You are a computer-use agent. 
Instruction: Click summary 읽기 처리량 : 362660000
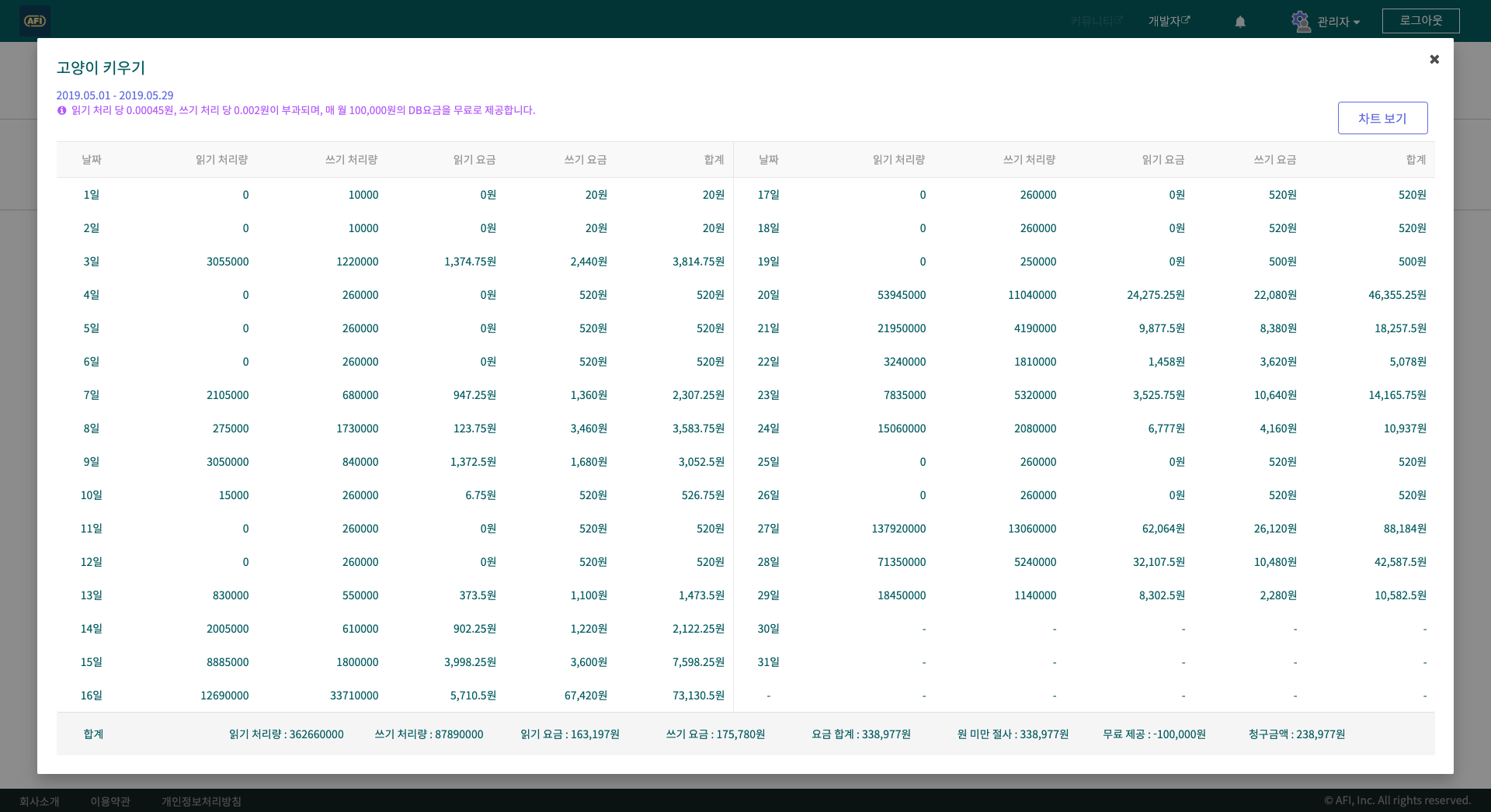click(286, 734)
